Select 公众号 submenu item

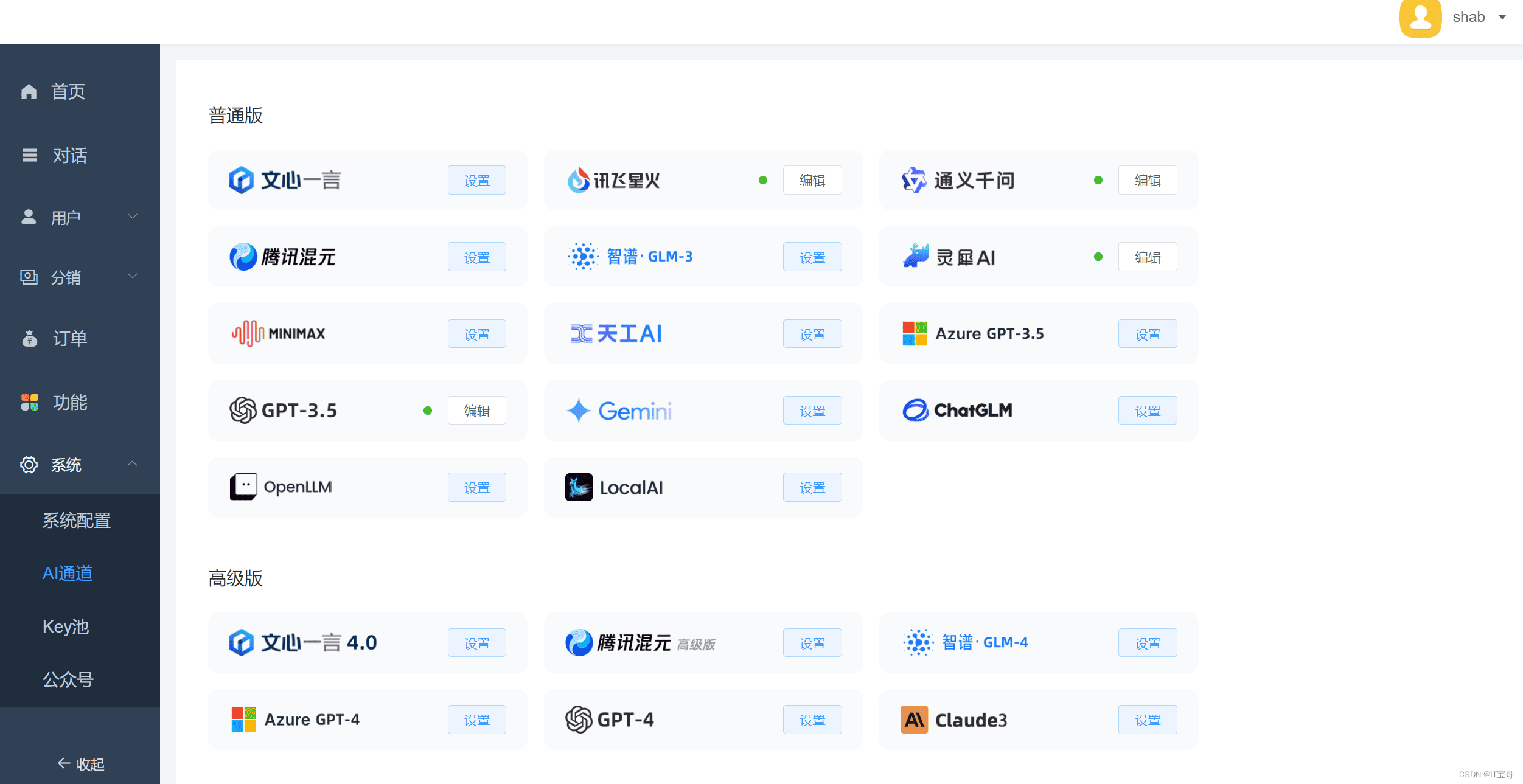68,679
